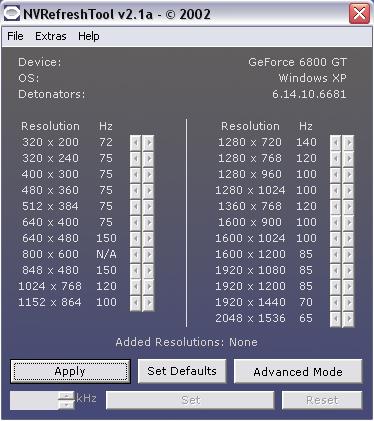Decrease Hz for 1600 x 1024

[336, 239]
